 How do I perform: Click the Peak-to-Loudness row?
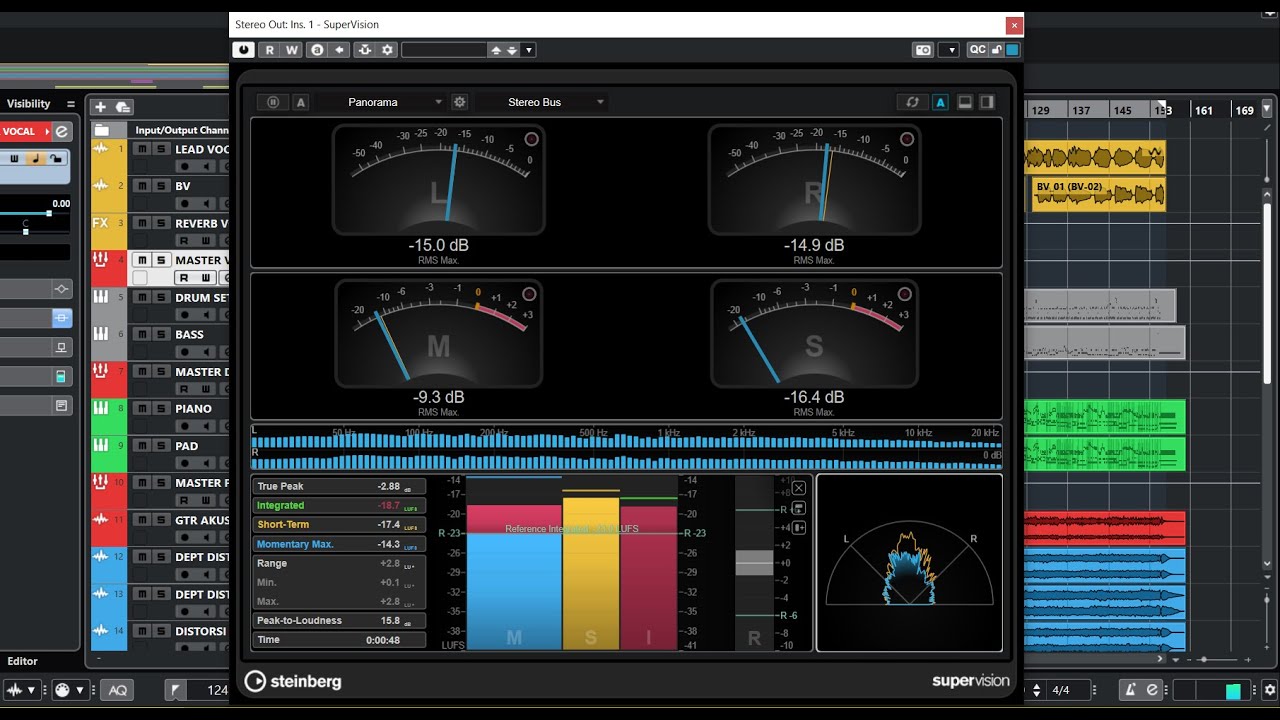pos(339,621)
